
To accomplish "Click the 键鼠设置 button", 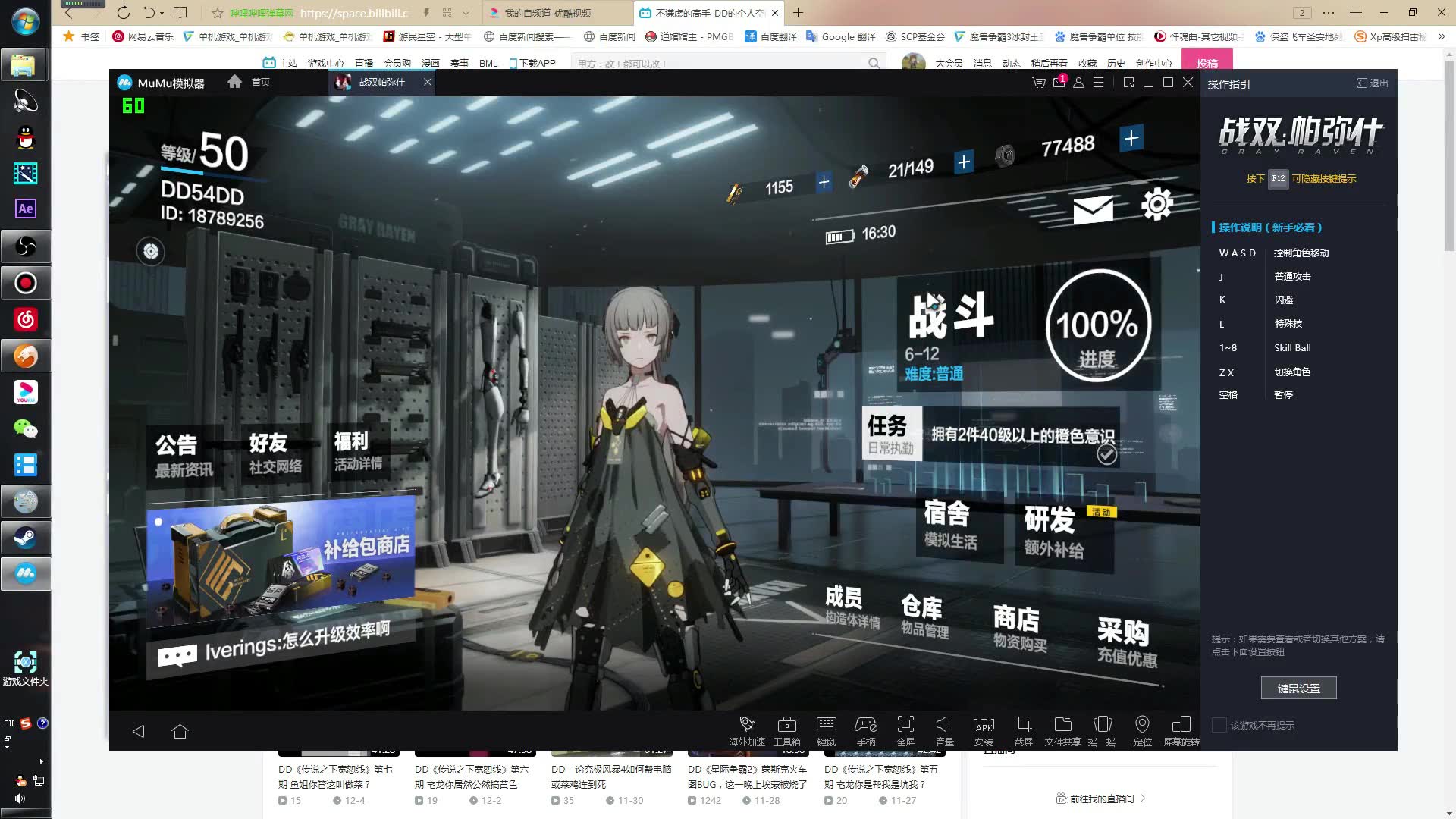I will [x=1298, y=688].
